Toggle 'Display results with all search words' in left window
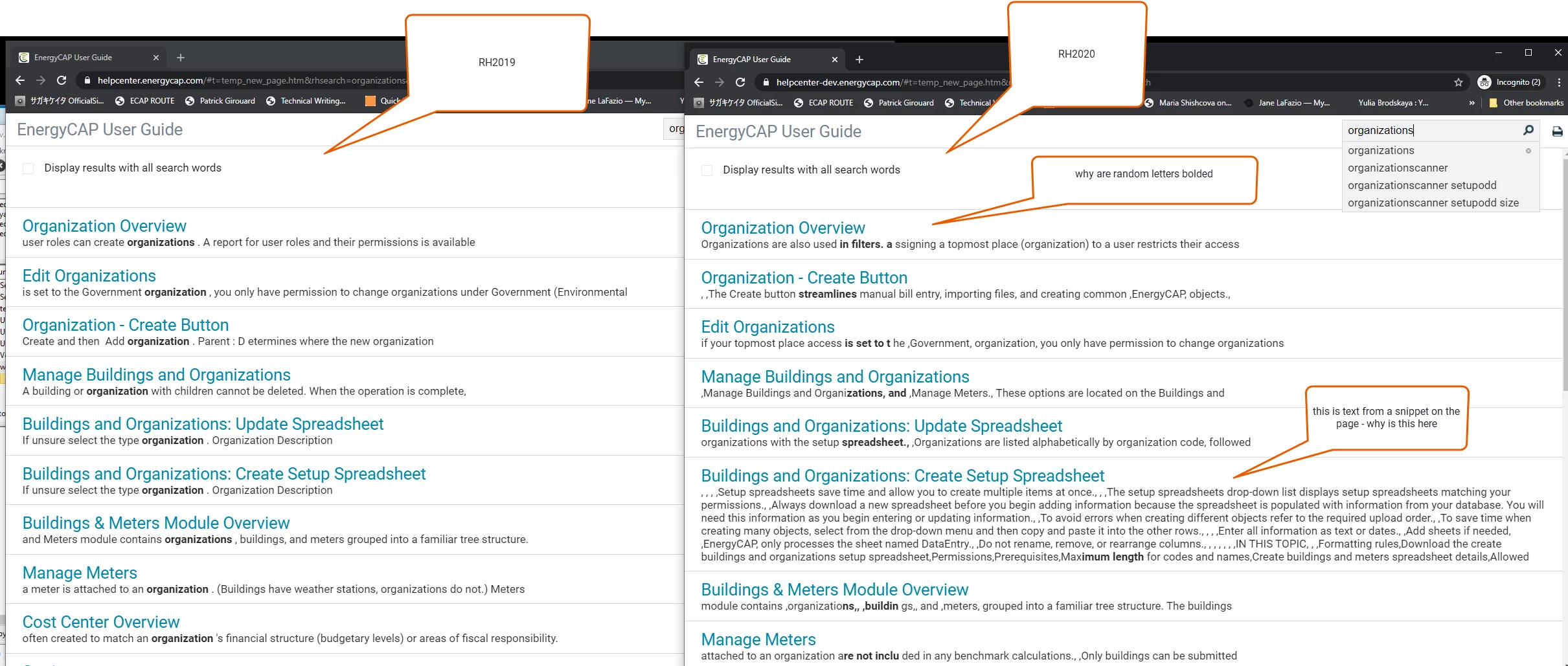 click(28, 168)
